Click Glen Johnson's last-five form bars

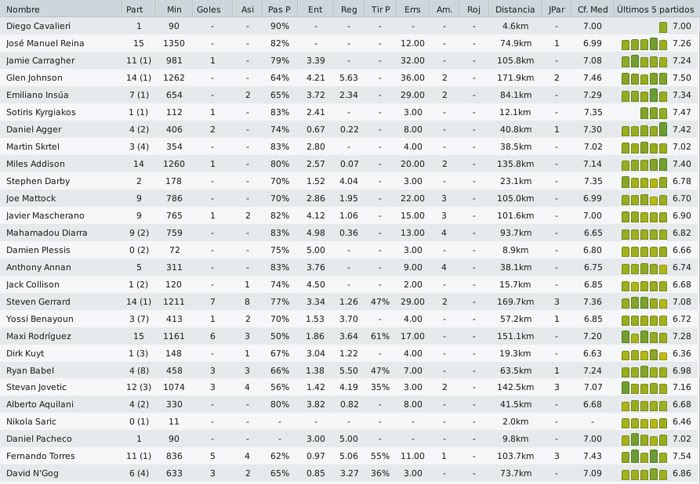pos(644,78)
